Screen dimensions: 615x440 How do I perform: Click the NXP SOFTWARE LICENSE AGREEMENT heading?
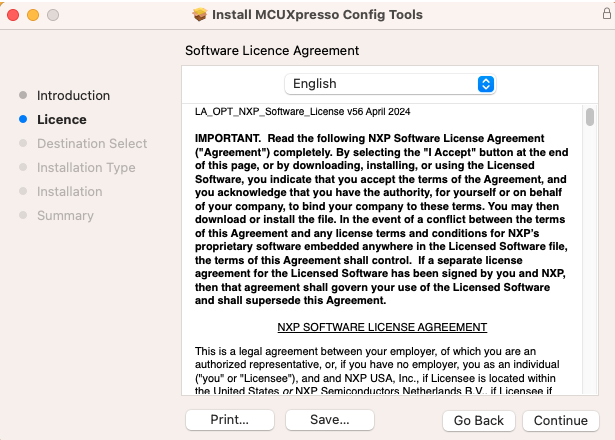pos(382,327)
